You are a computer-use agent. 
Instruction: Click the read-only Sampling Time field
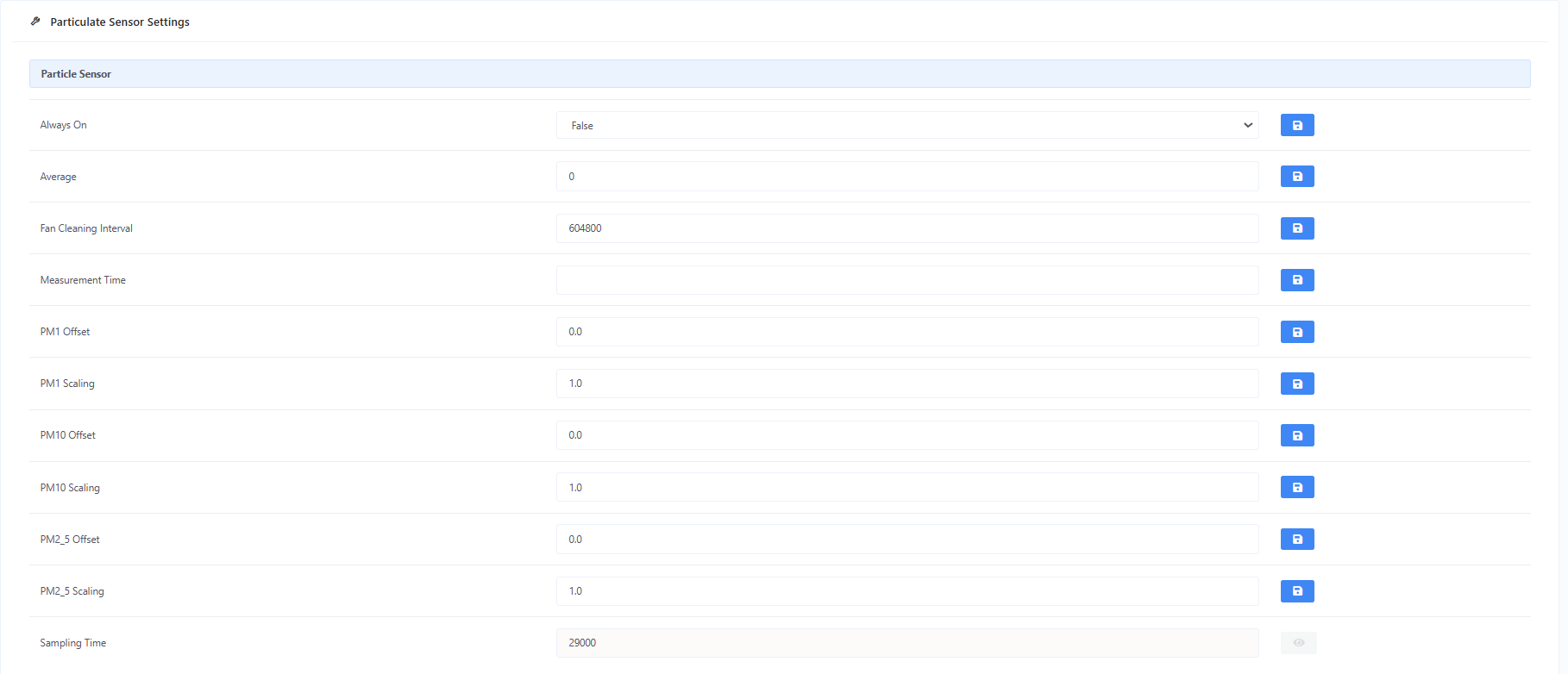pyautogui.click(x=907, y=643)
